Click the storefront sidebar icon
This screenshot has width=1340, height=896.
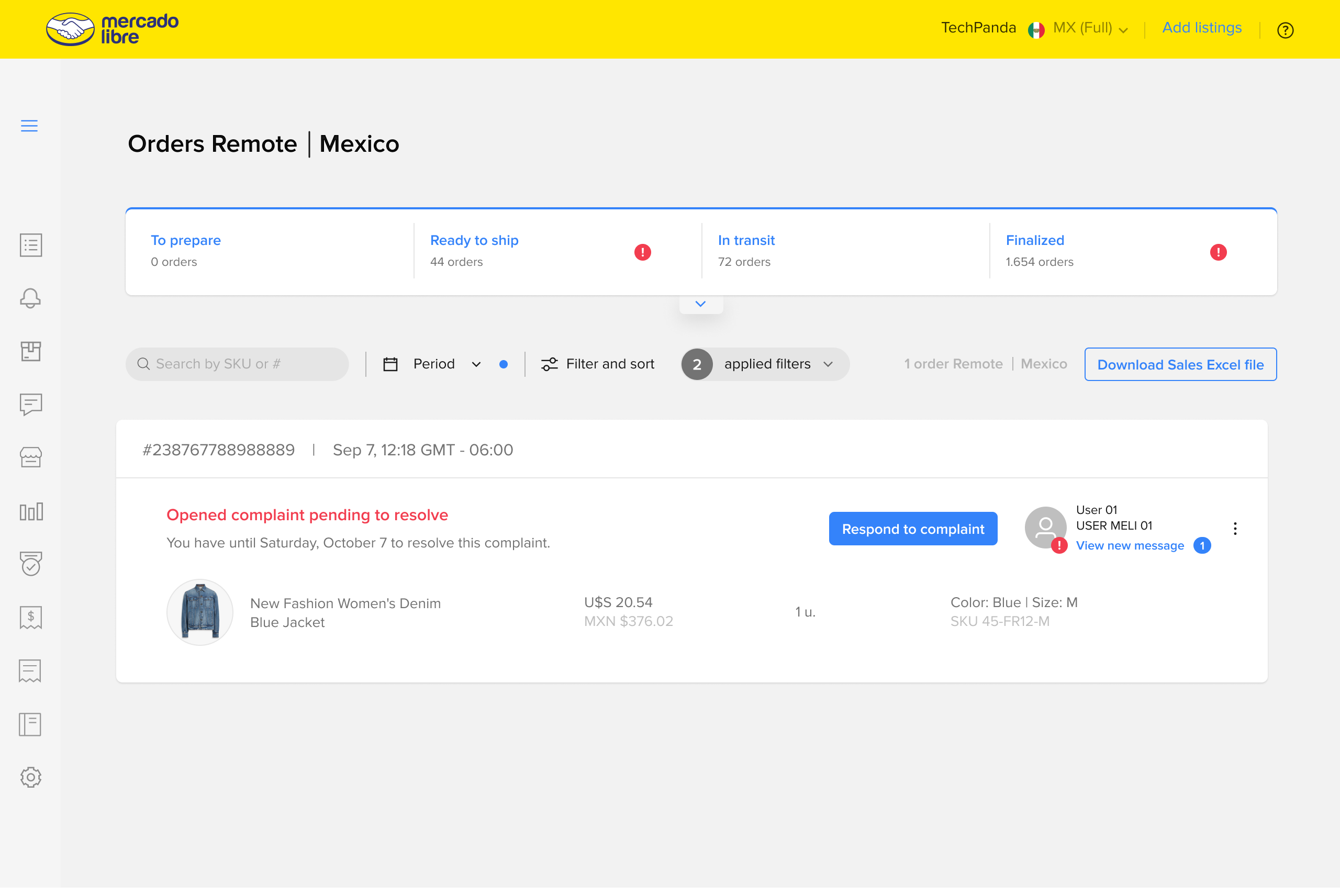coord(30,458)
